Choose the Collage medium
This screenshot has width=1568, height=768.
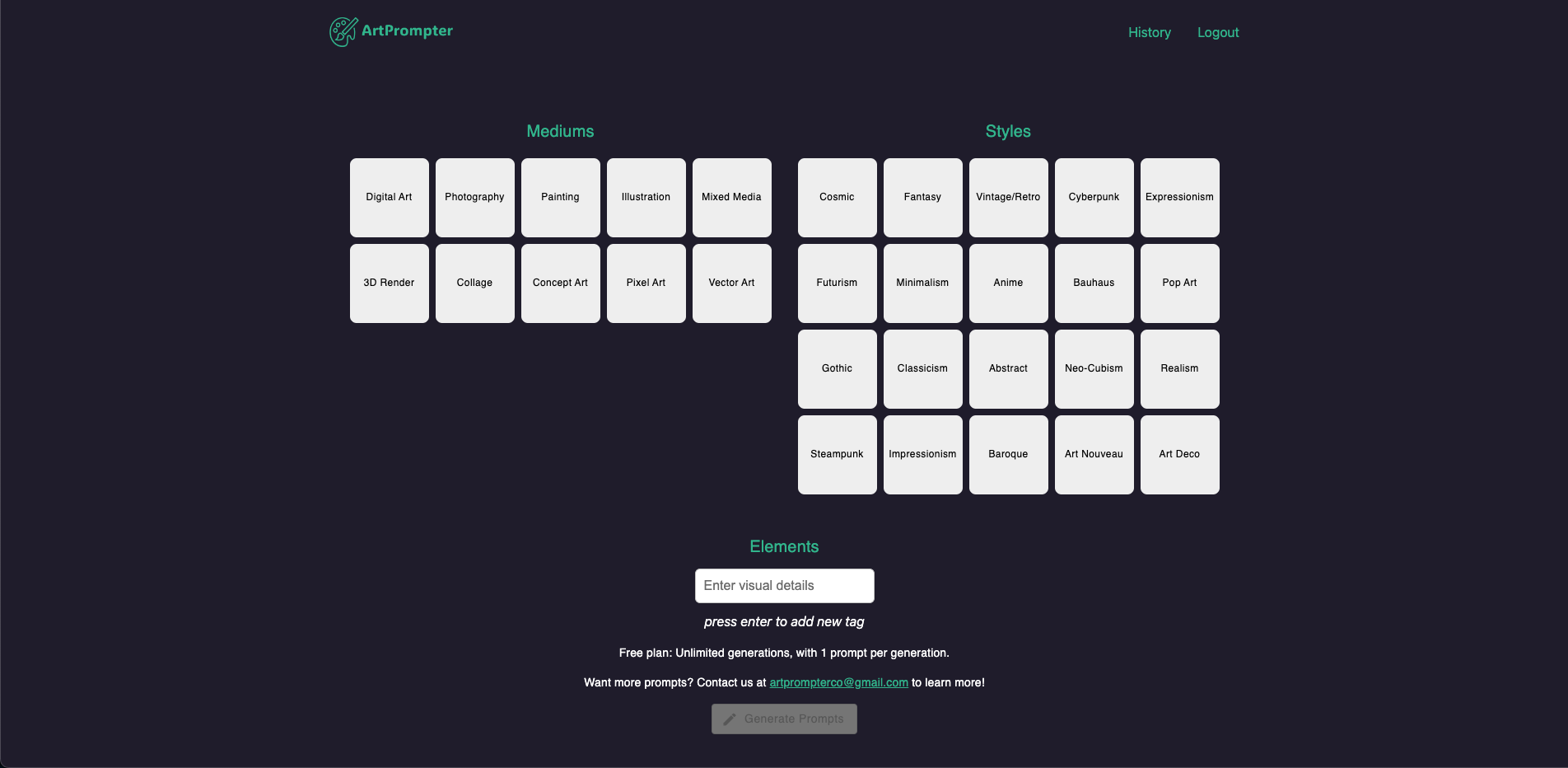coord(475,283)
